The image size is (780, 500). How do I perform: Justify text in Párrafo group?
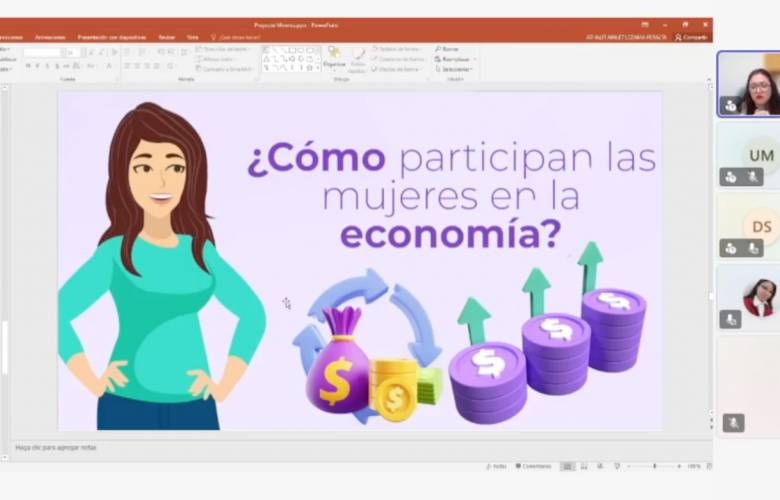[x=157, y=66]
